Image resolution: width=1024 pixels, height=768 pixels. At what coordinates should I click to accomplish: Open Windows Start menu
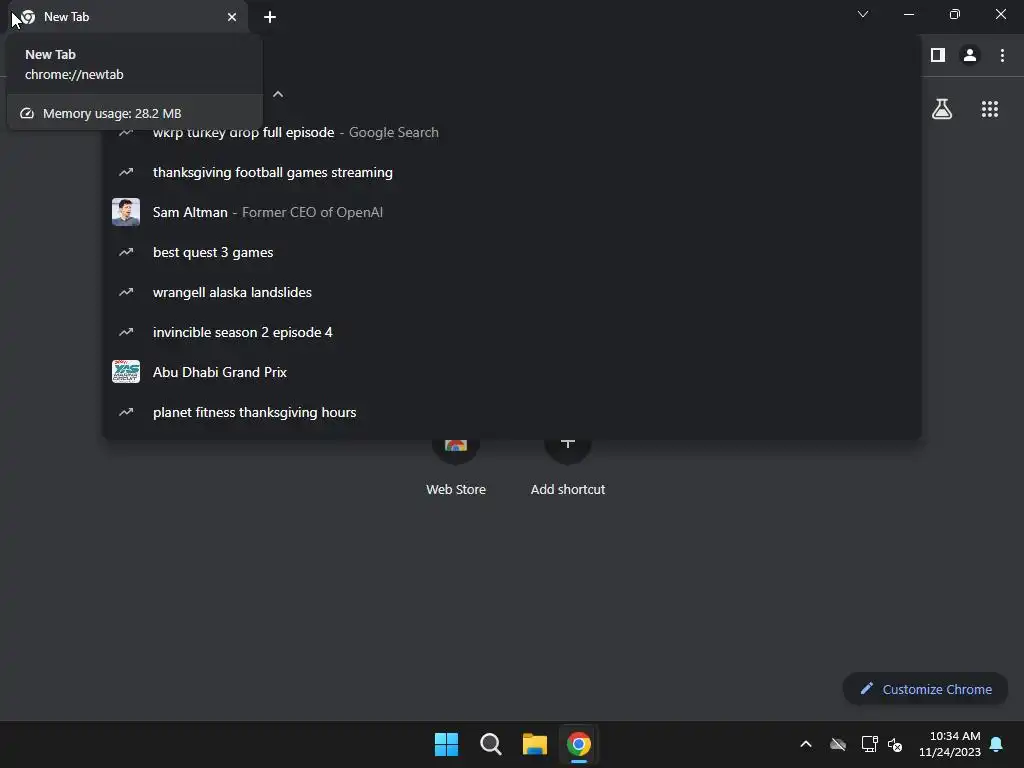pos(447,744)
